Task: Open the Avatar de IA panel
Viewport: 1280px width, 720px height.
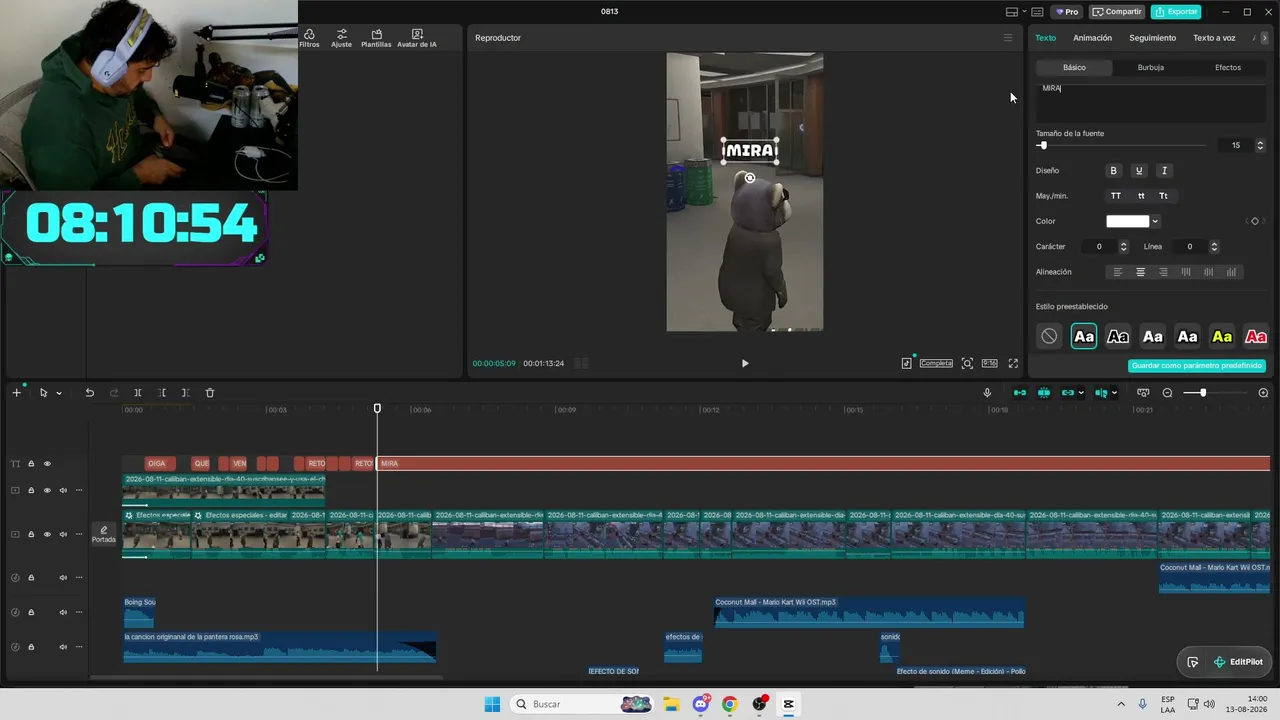Action: coord(417,39)
